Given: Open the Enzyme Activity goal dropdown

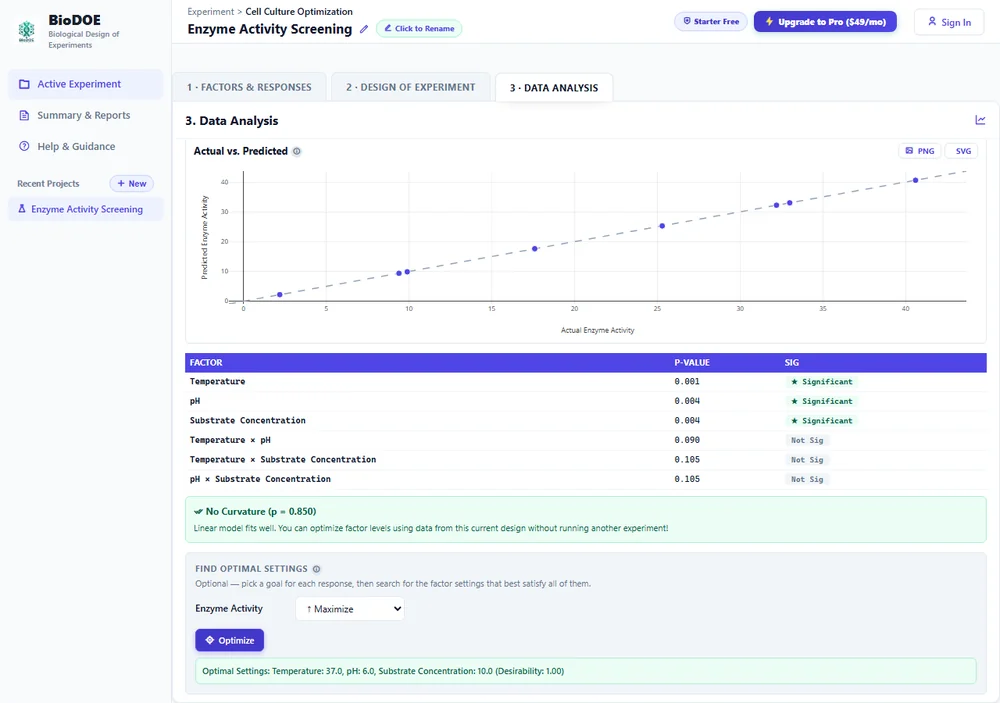Looking at the screenshot, I should (350, 609).
